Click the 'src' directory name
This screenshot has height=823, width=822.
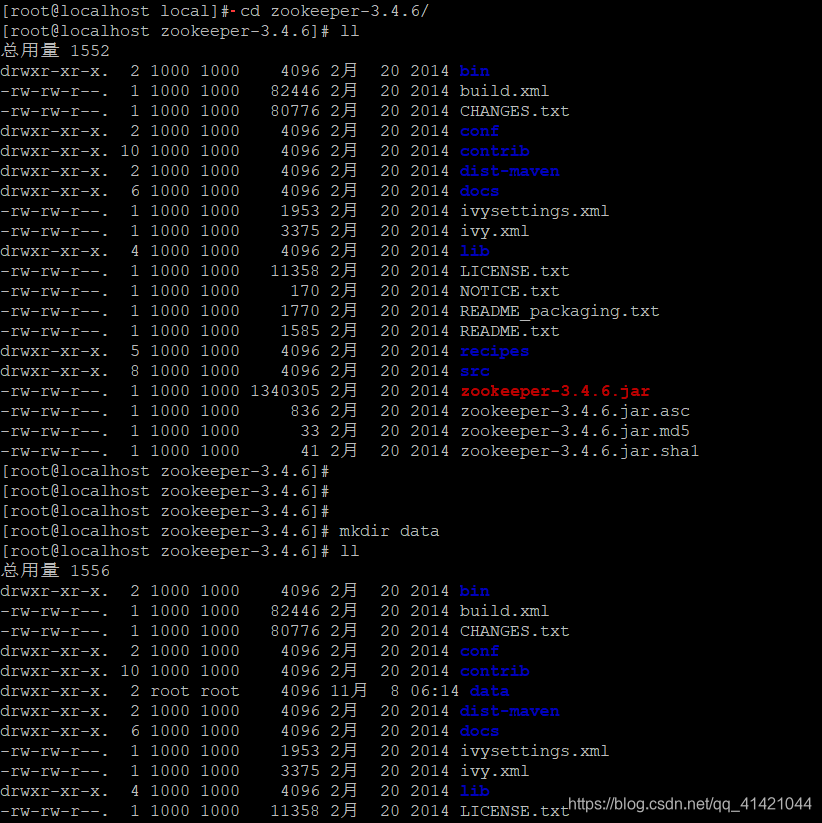(475, 371)
